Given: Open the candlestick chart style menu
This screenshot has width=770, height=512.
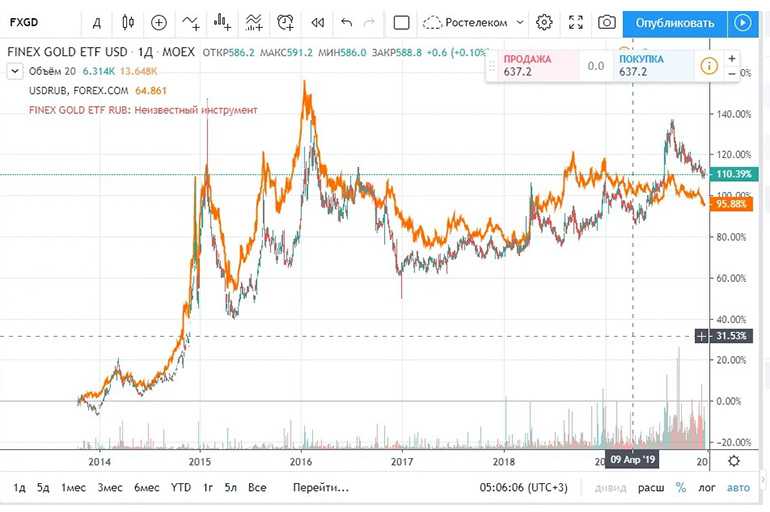Looking at the screenshot, I should [128, 23].
